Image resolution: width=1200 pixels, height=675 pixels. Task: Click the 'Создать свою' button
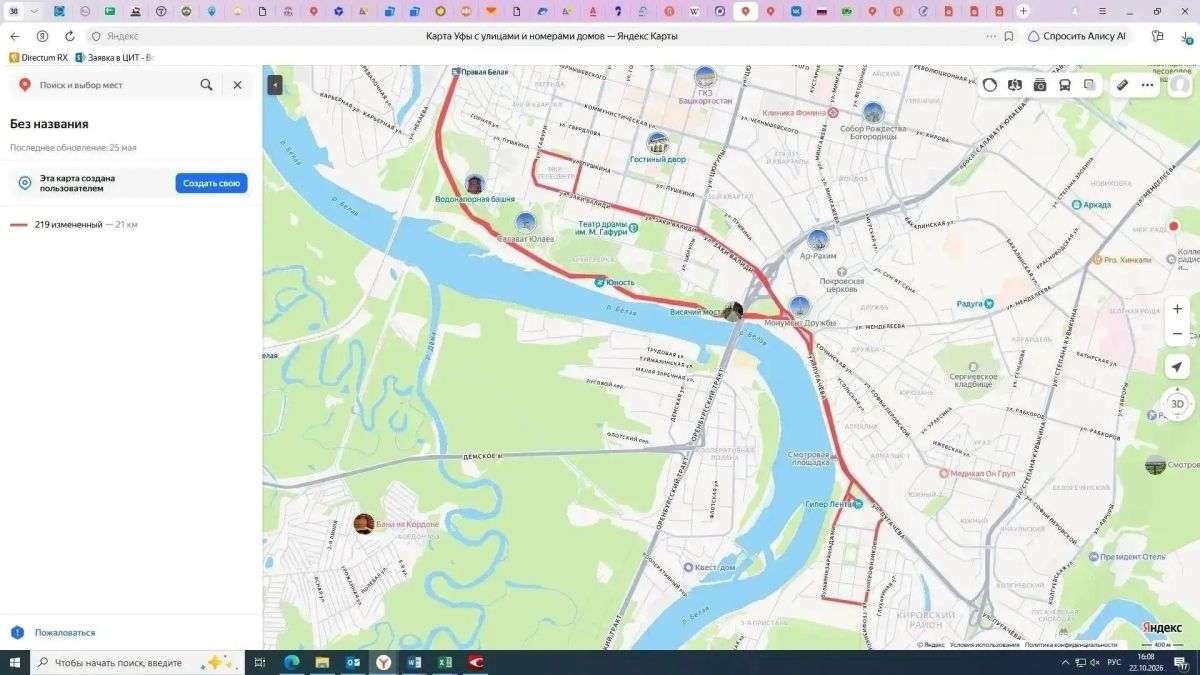click(212, 183)
